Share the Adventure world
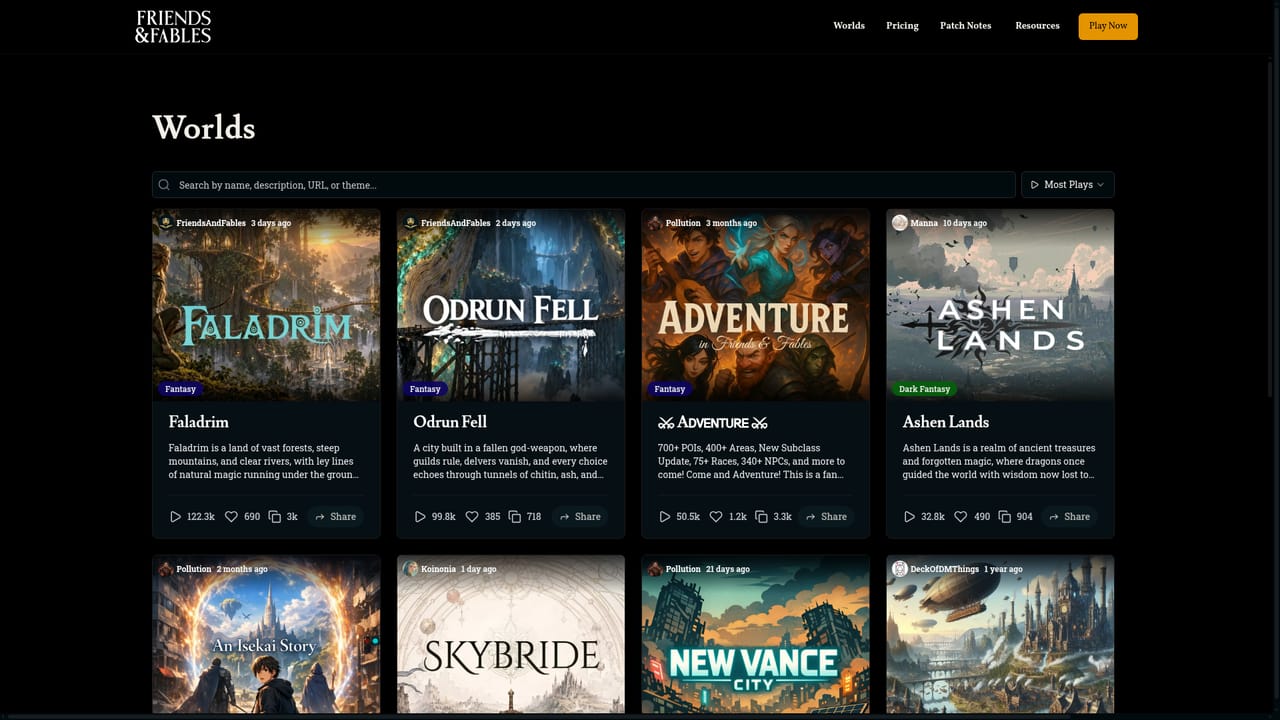The width and height of the screenshot is (1280, 720). [x=826, y=517]
